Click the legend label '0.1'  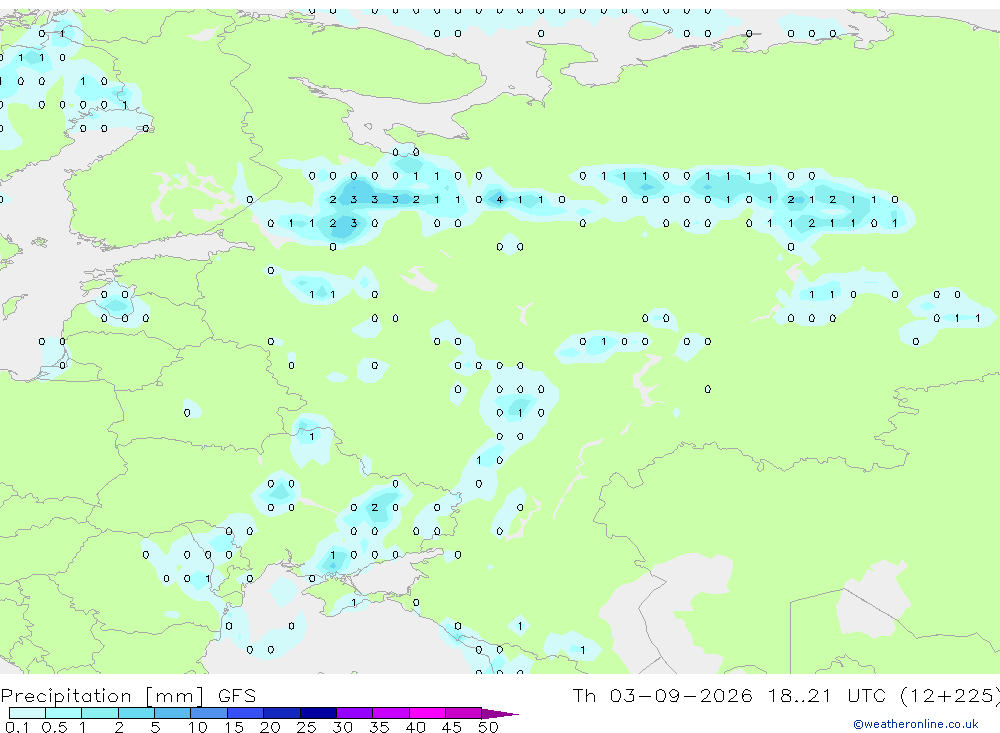(17, 727)
